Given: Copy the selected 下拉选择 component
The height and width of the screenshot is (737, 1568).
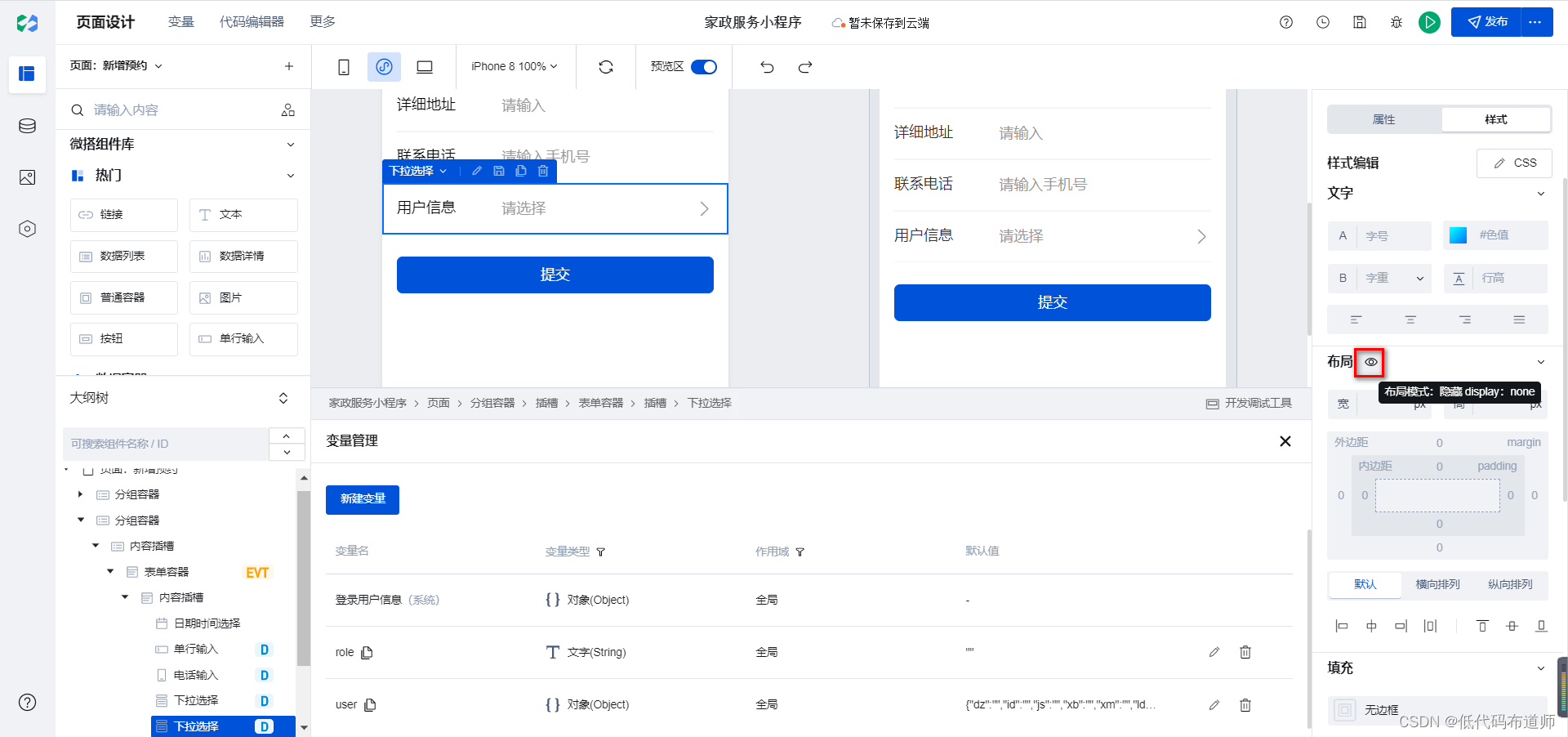Looking at the screenshot, I should [521, 171].
